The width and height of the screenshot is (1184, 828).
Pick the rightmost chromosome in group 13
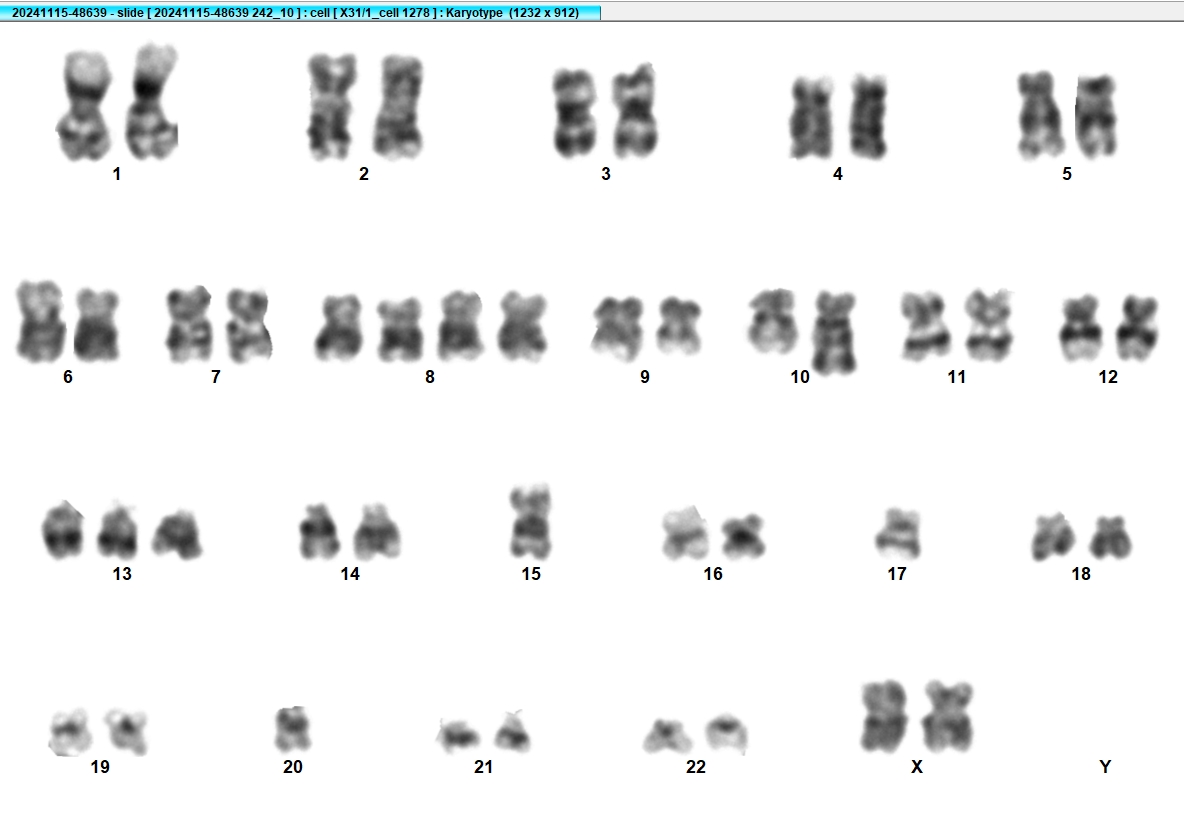(177, 534)
